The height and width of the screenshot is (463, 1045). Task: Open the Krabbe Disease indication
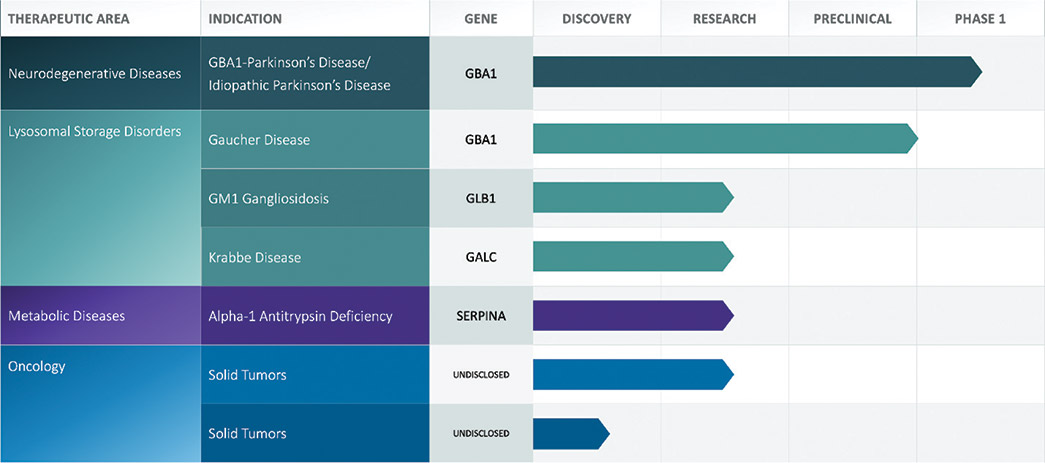pyautogui.click(x=255, y=257)
